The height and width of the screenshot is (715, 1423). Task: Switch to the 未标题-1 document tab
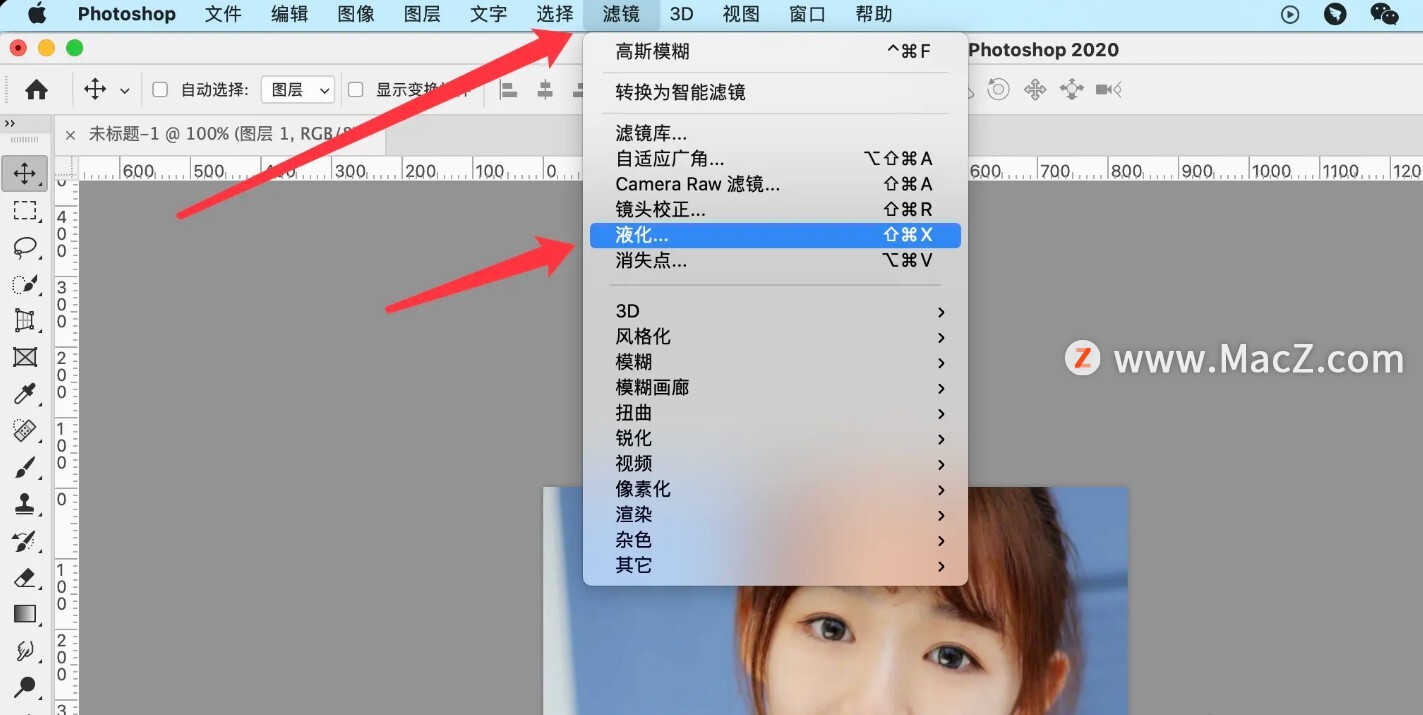click(x=222, y=134)
